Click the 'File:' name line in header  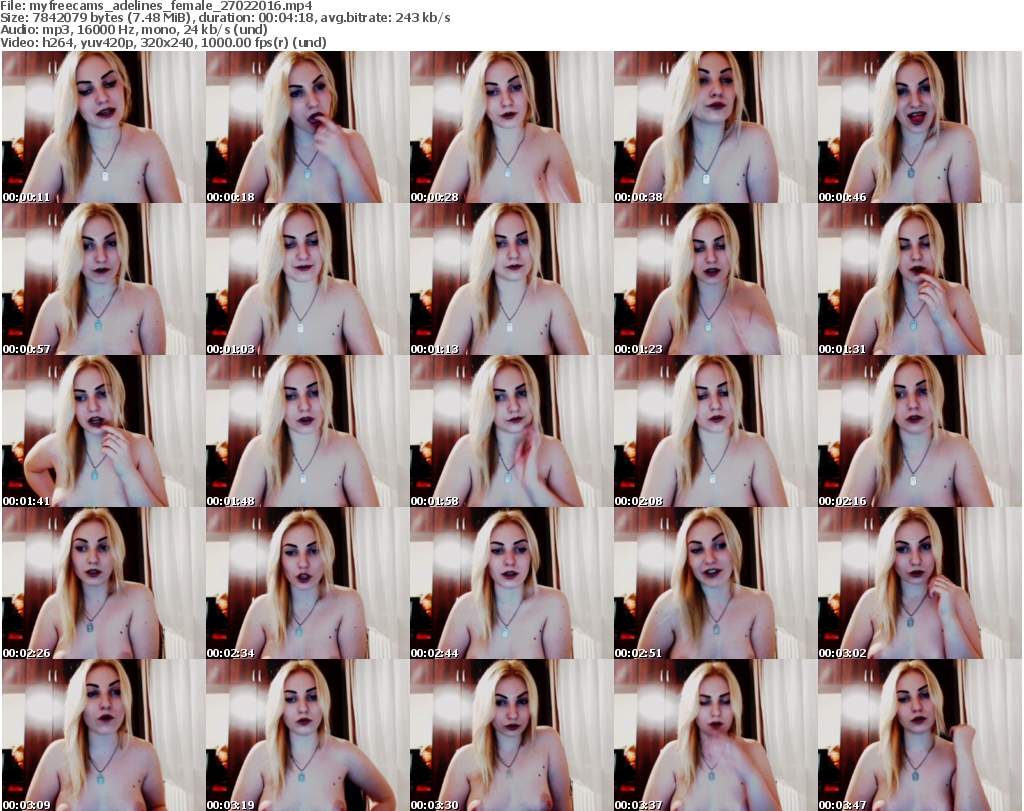click(x=157, y=6)
